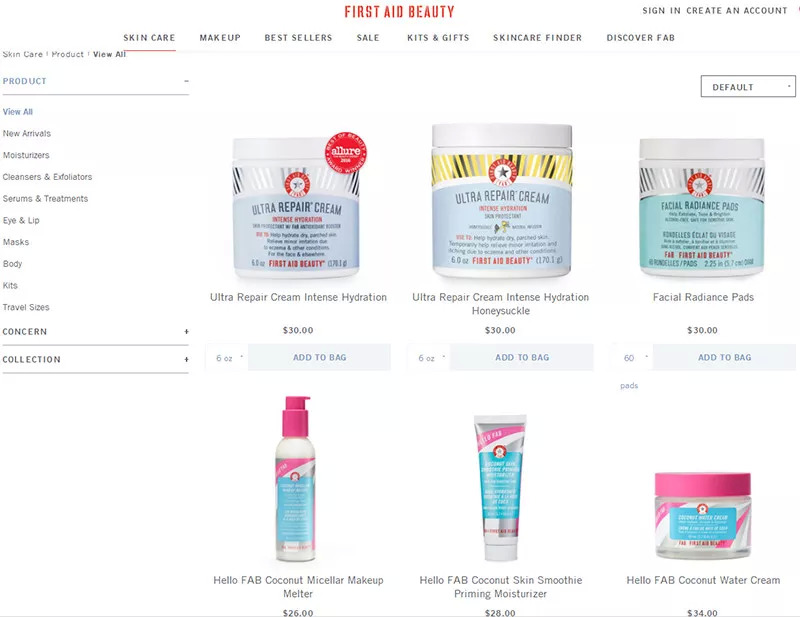Collapse the Product filter section
Viewport: 800px width, 617px height.
[186, 81]
